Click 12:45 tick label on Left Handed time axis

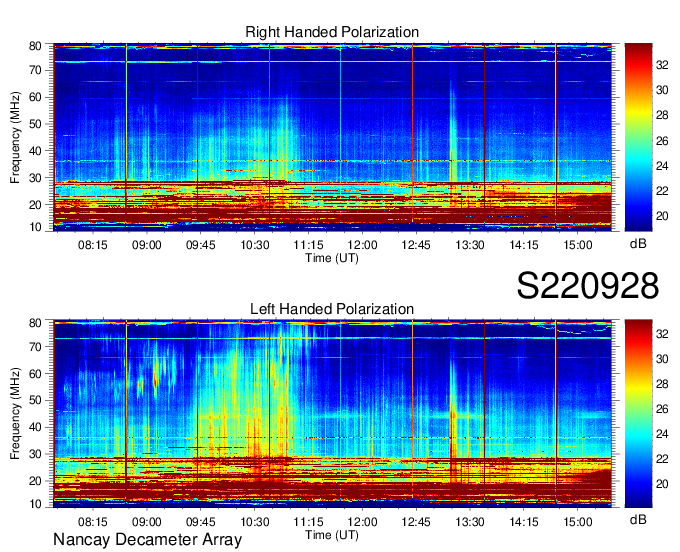[x=416, y=522]
